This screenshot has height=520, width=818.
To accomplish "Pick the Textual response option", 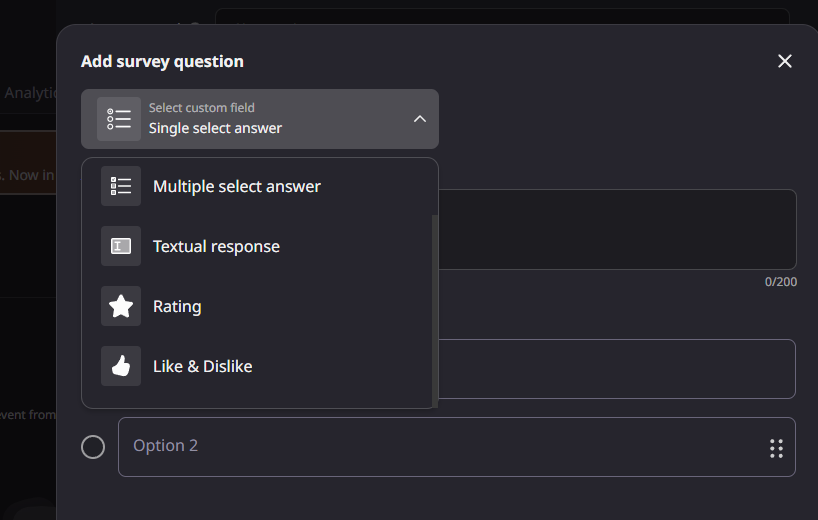I will pyautogui.click(x=216, y=246).
